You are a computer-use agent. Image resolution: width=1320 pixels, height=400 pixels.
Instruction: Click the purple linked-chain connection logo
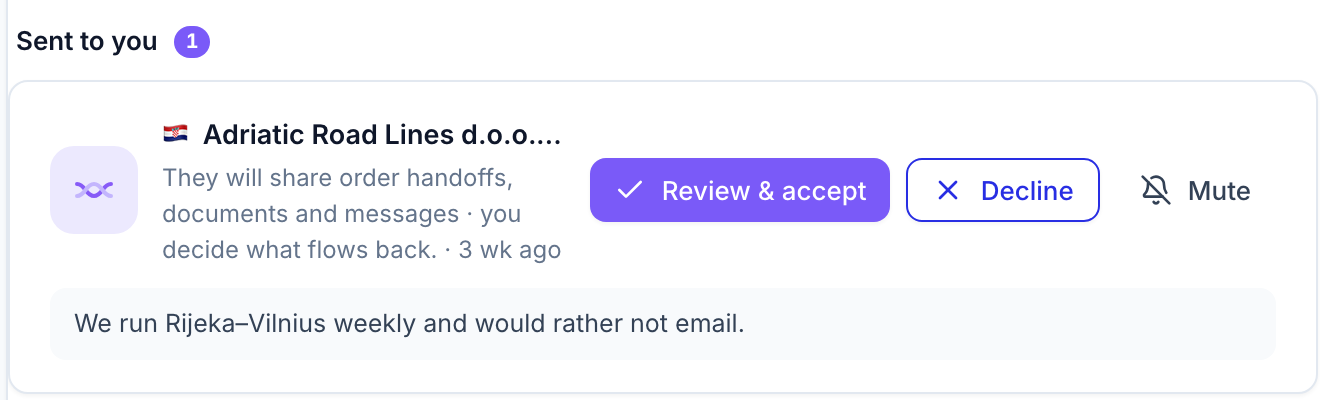tap(94, 190)
